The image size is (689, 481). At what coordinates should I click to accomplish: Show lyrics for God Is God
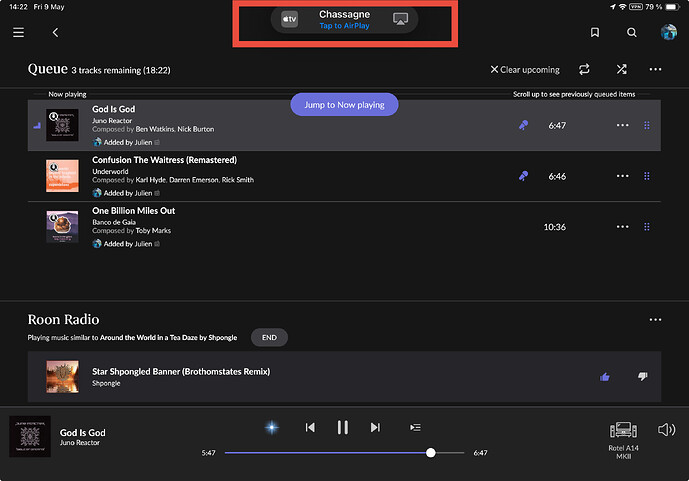[x=523, y=125]
